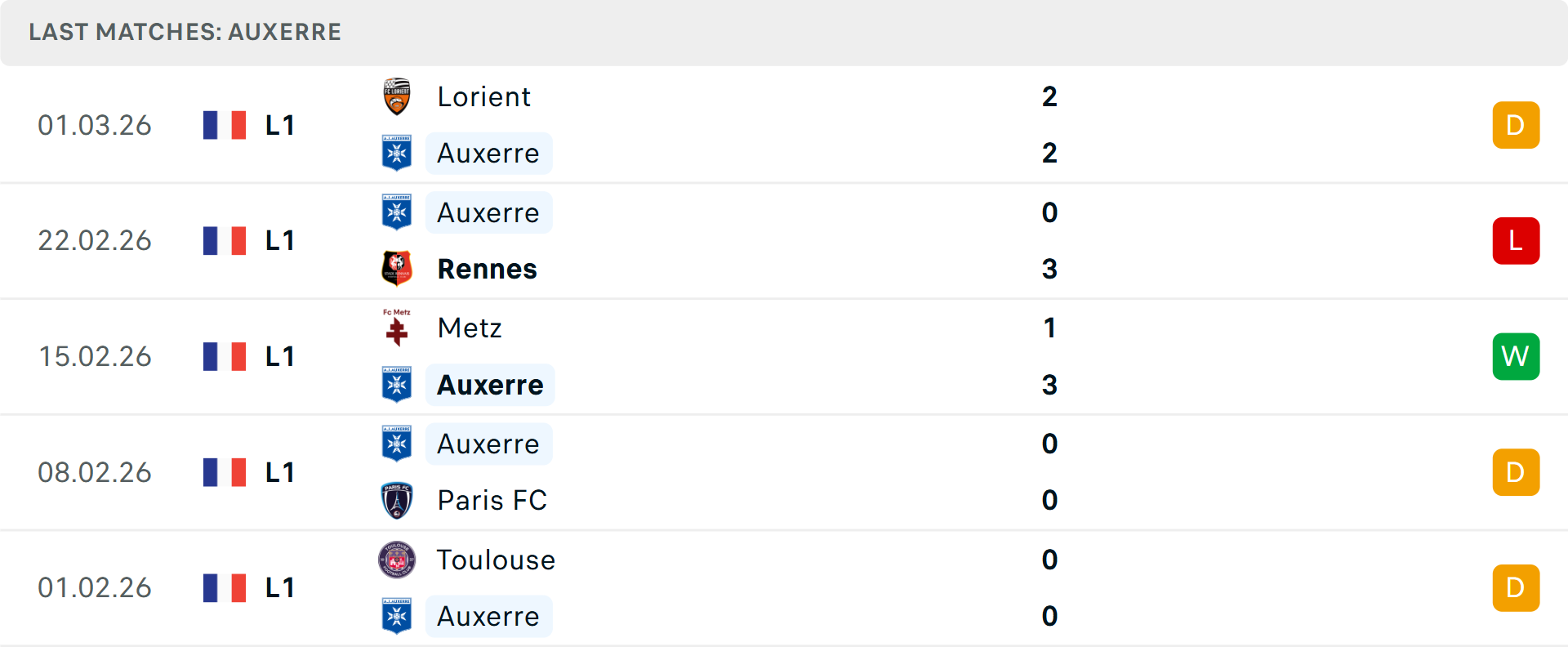Select the bold Auxerre name in the Metz match
Viewport: 1568px width, 647px height.
click(490, 385)
